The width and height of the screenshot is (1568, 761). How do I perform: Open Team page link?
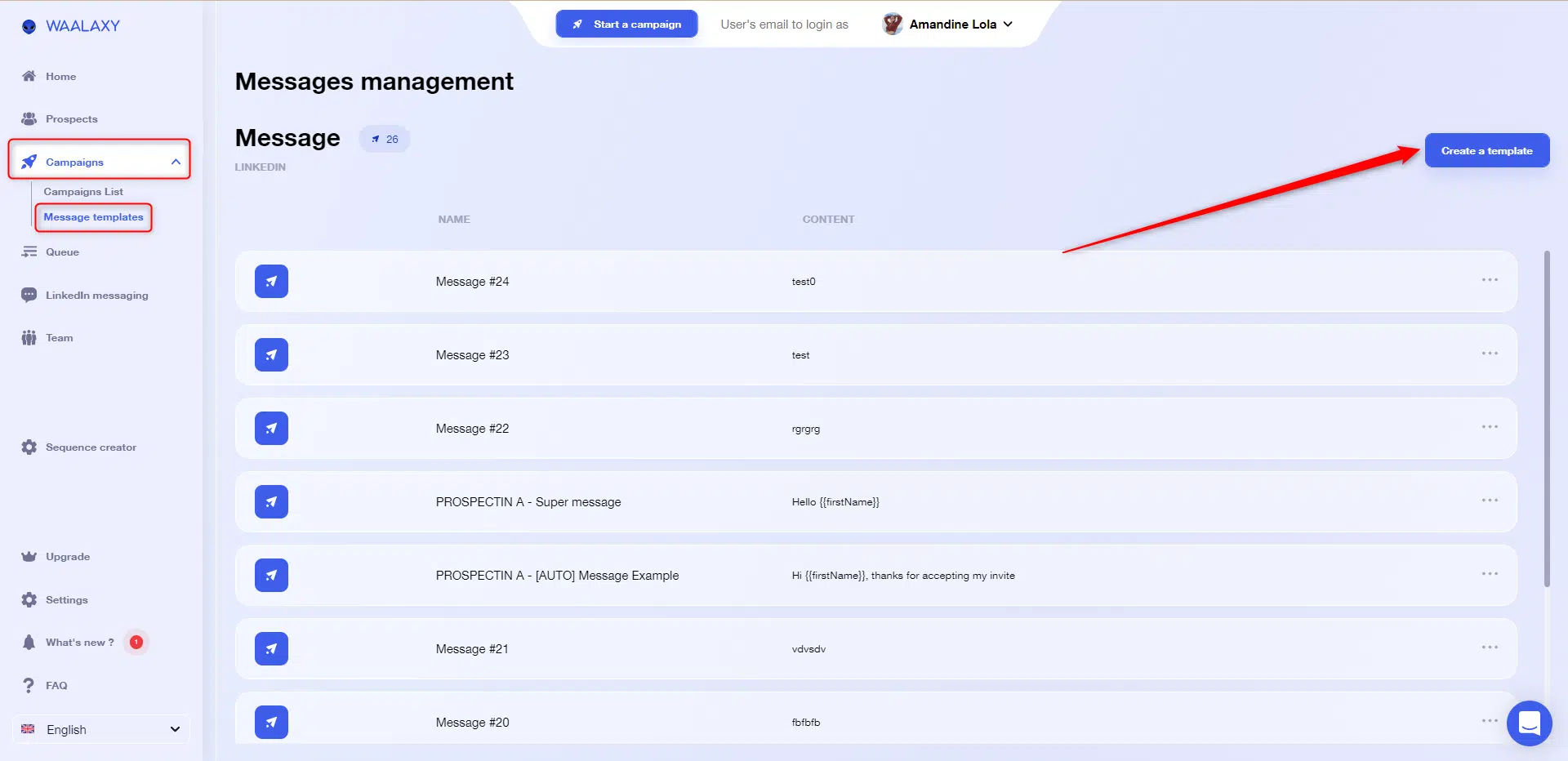(59, 337)
